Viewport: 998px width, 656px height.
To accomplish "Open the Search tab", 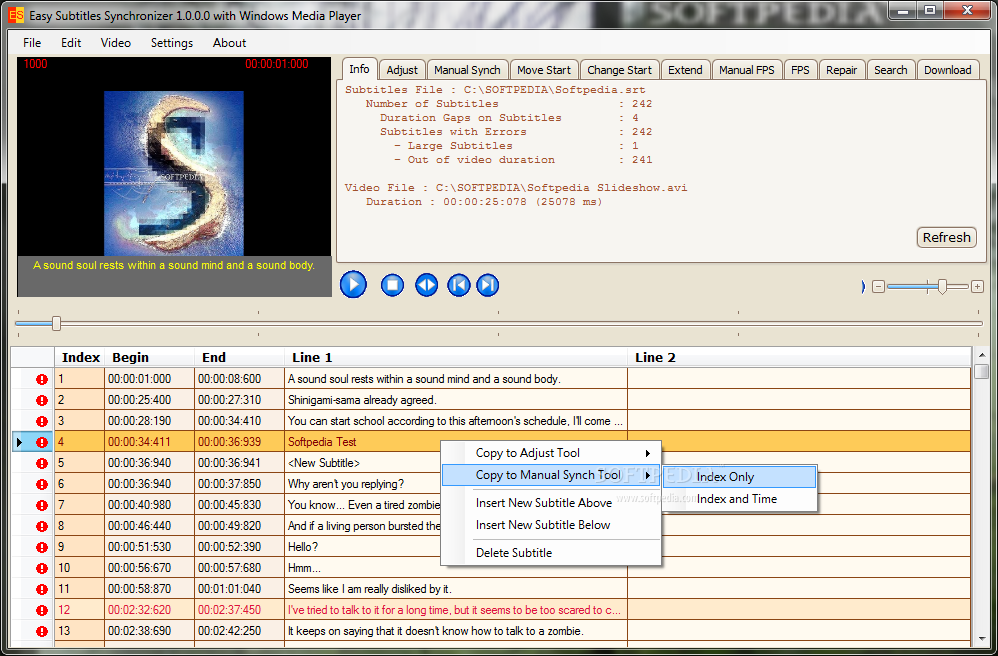I will click(x=890, y=70).
